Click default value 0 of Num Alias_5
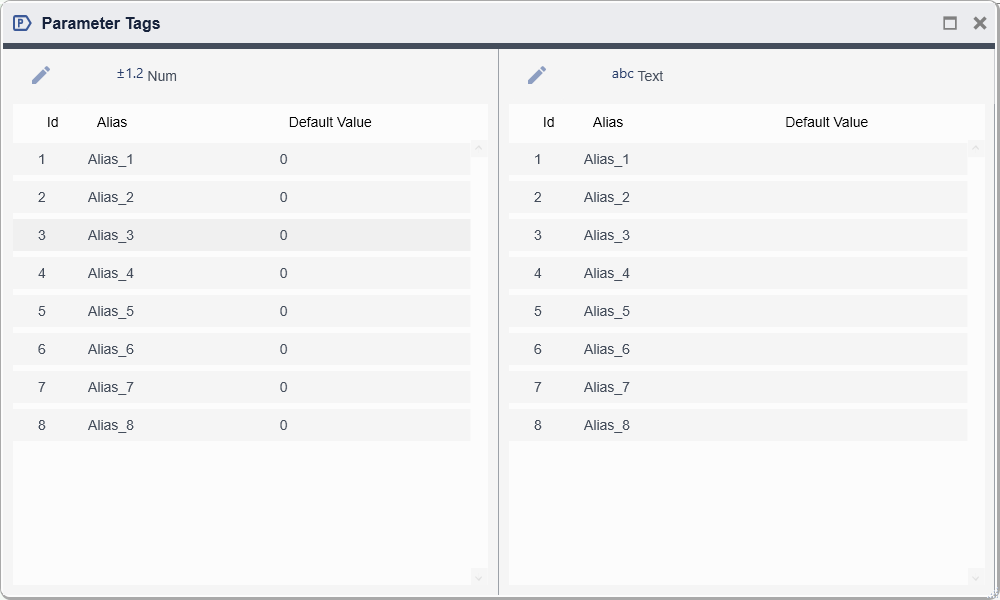1000x600 pixels. 284,311
